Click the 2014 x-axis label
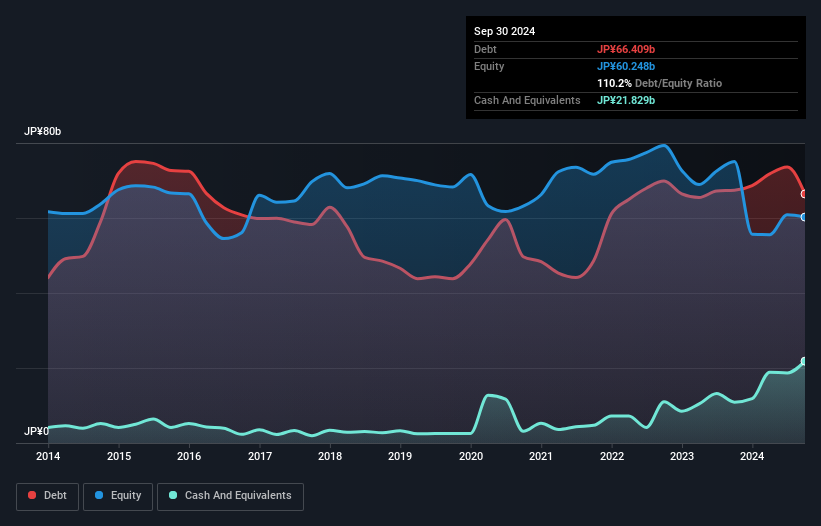Viewport: 821px width, 526px height. coord(48,456)
